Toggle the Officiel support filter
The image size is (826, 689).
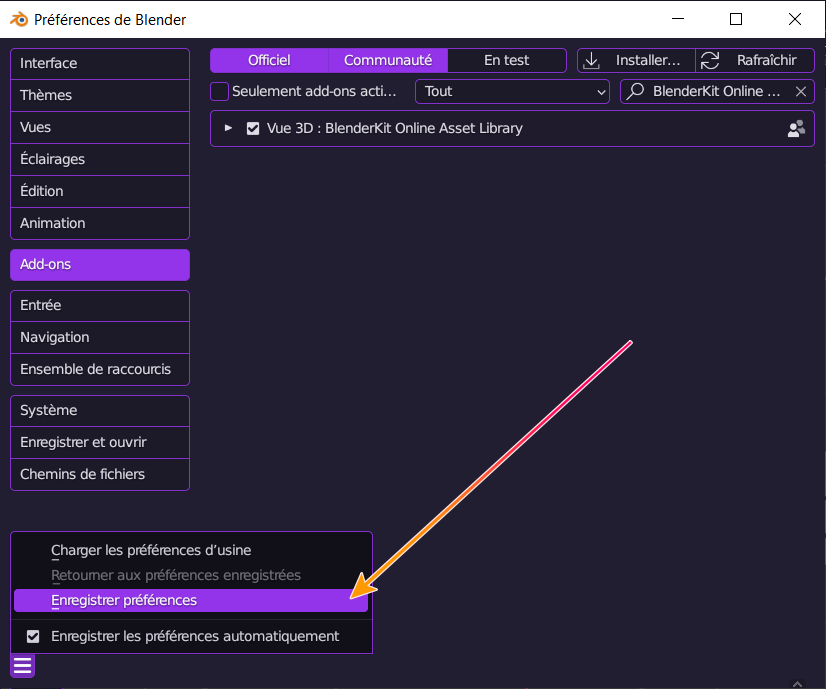tap(269, 61)
